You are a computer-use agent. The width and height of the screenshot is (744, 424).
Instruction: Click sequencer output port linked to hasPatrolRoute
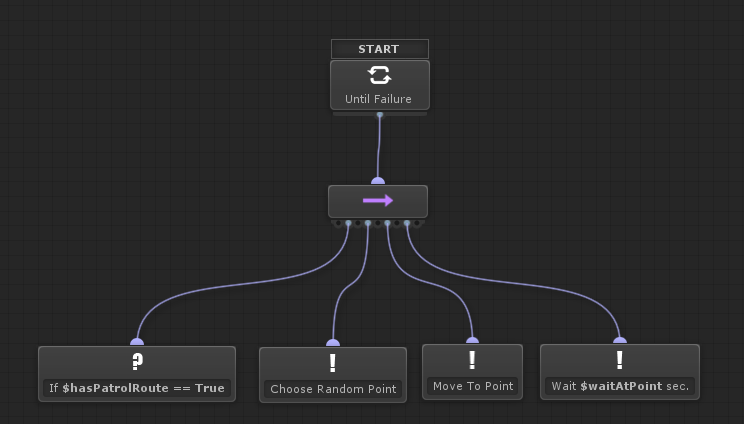[348, 223]
